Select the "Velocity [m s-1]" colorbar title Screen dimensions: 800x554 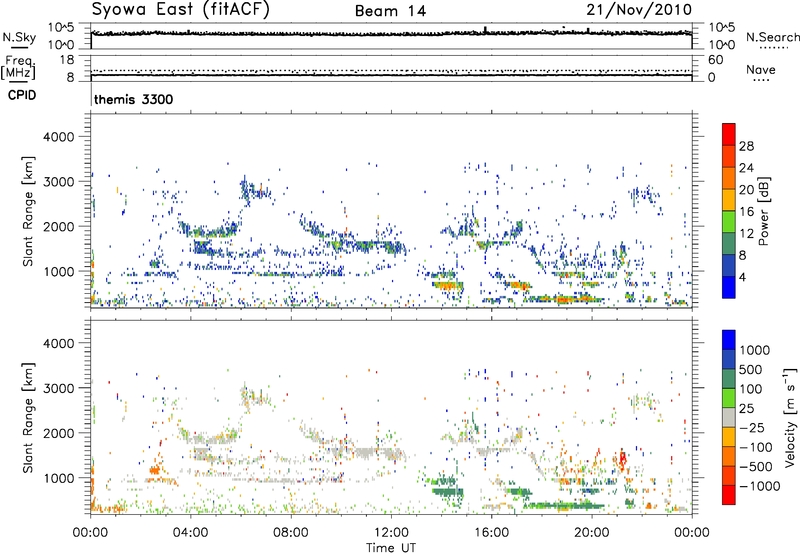click(x=790, y=417)
